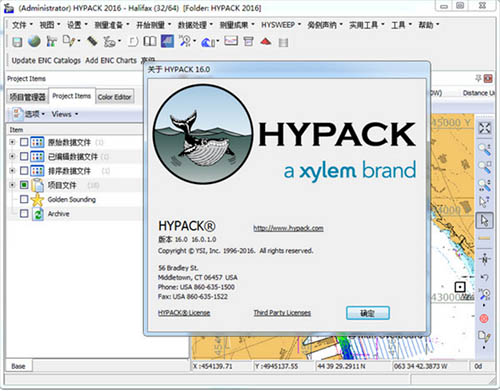Pin the Project Items panel
This screenshot has height=391, width=500.
(478, 78)
